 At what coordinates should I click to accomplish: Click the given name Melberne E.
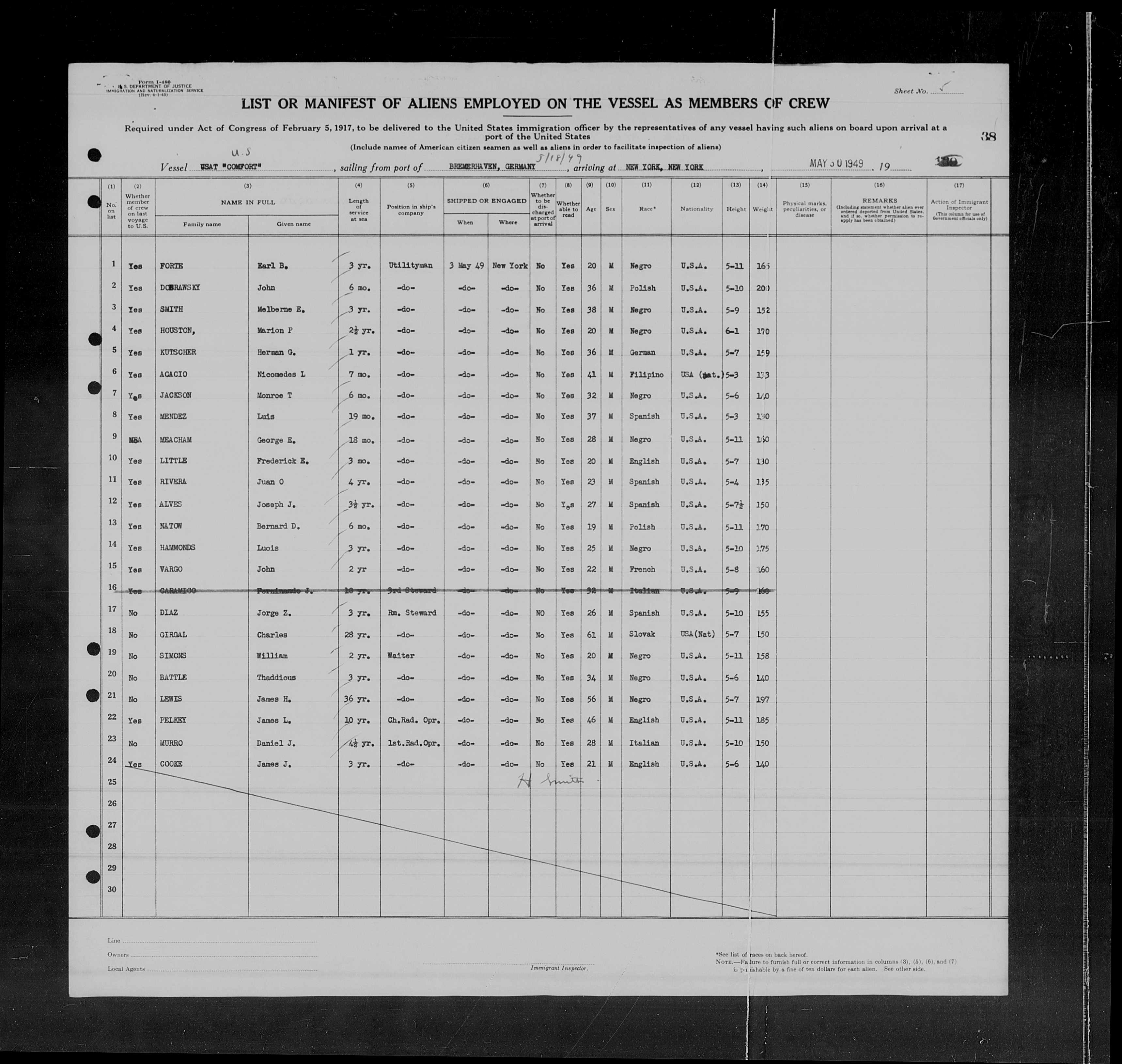281,309
